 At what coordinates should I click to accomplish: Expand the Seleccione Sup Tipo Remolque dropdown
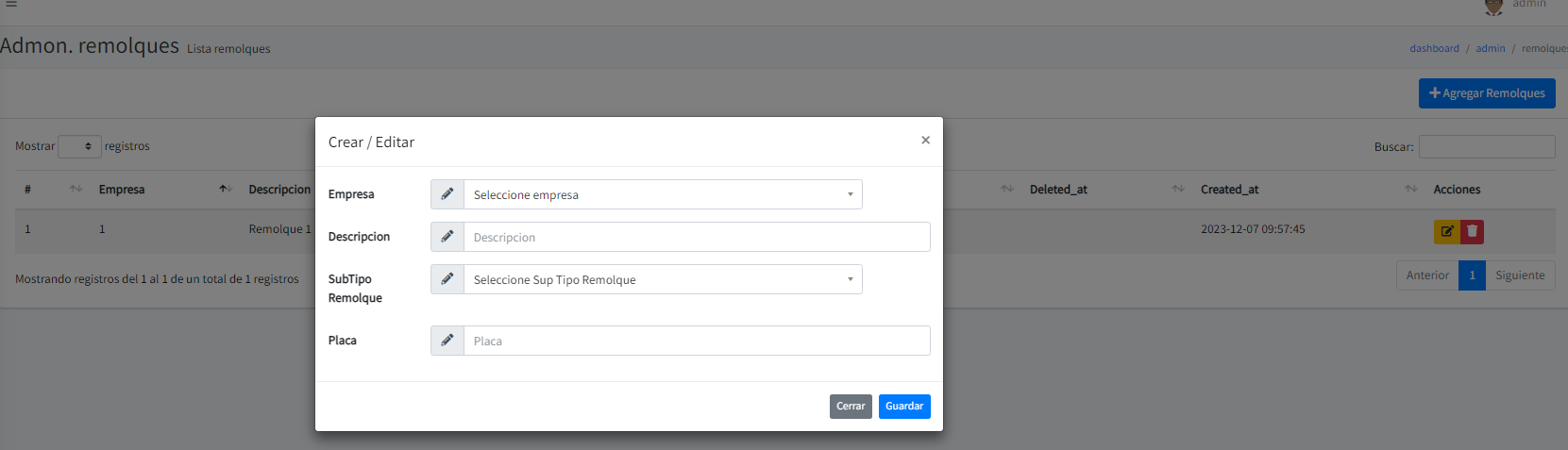click(x=663, y=279)
